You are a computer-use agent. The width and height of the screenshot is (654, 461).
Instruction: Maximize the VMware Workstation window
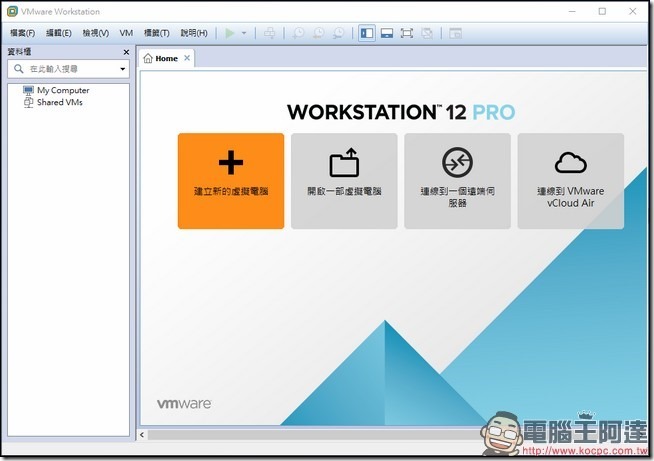coord(602,11)
